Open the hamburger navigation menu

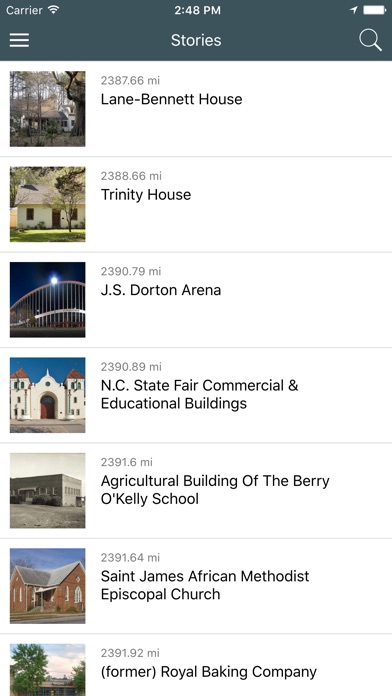click(x=19, y=40)
